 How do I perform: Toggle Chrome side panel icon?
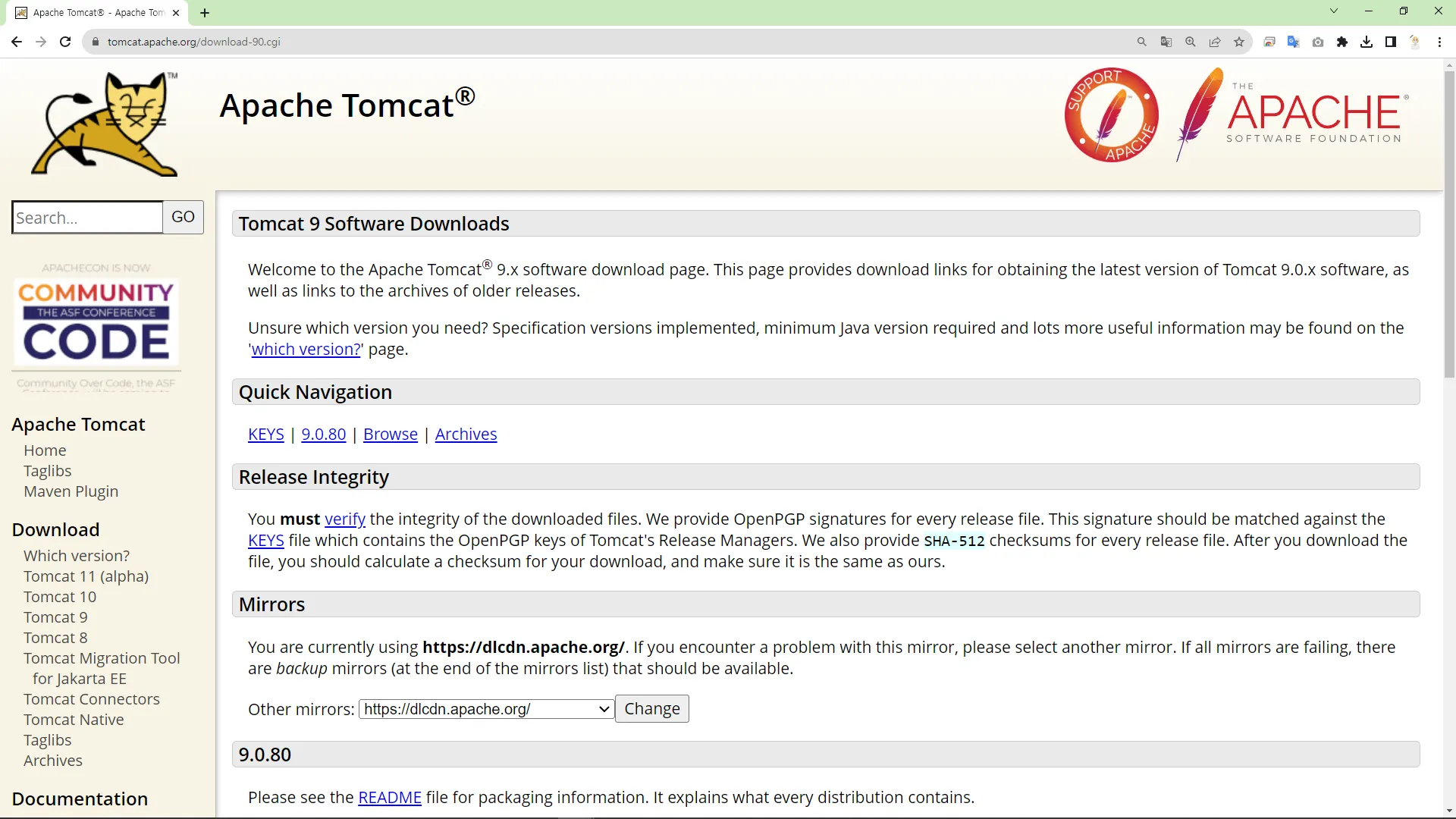[1391, 42]
